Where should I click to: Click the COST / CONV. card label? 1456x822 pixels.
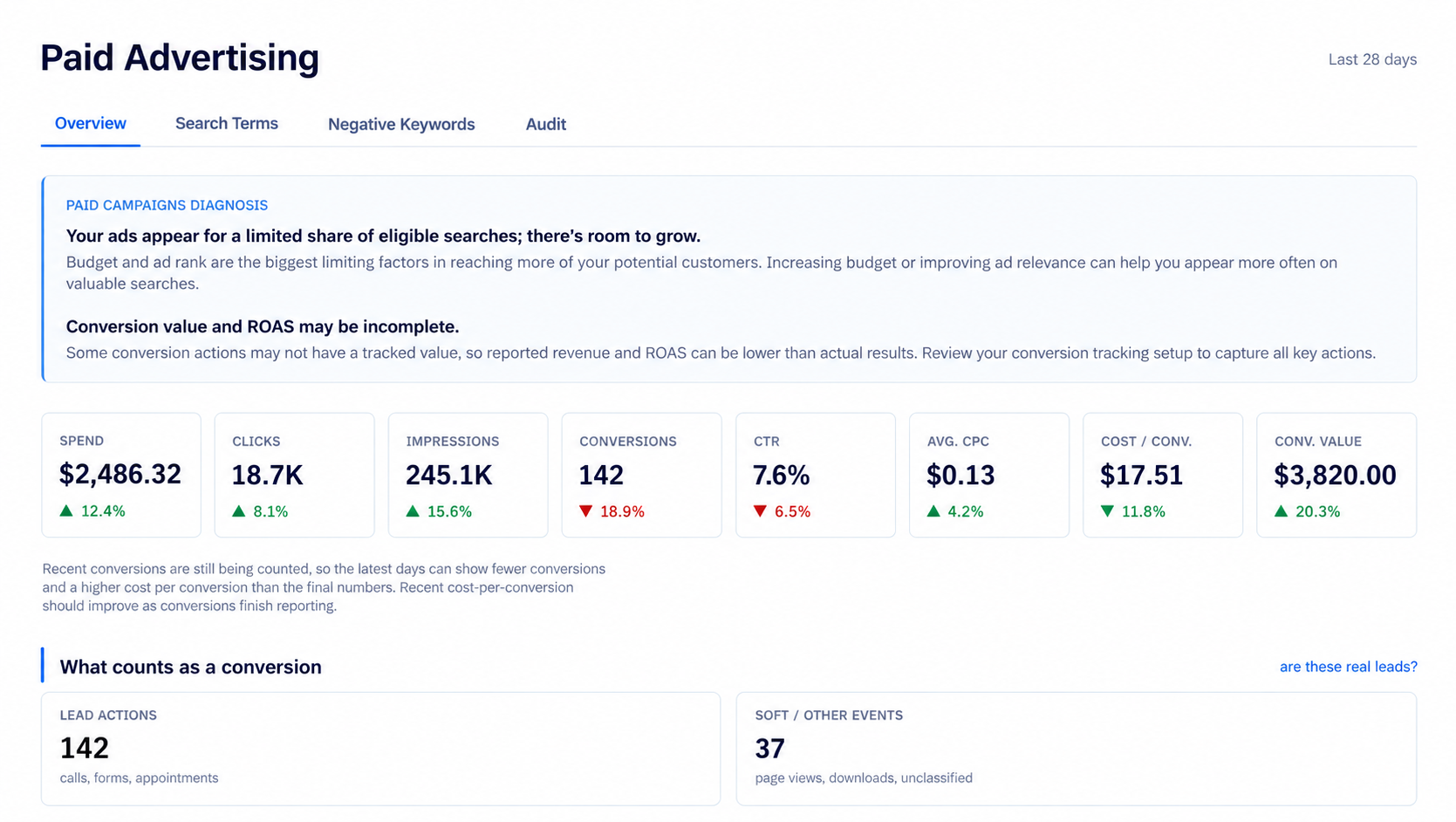(1145, 442)
